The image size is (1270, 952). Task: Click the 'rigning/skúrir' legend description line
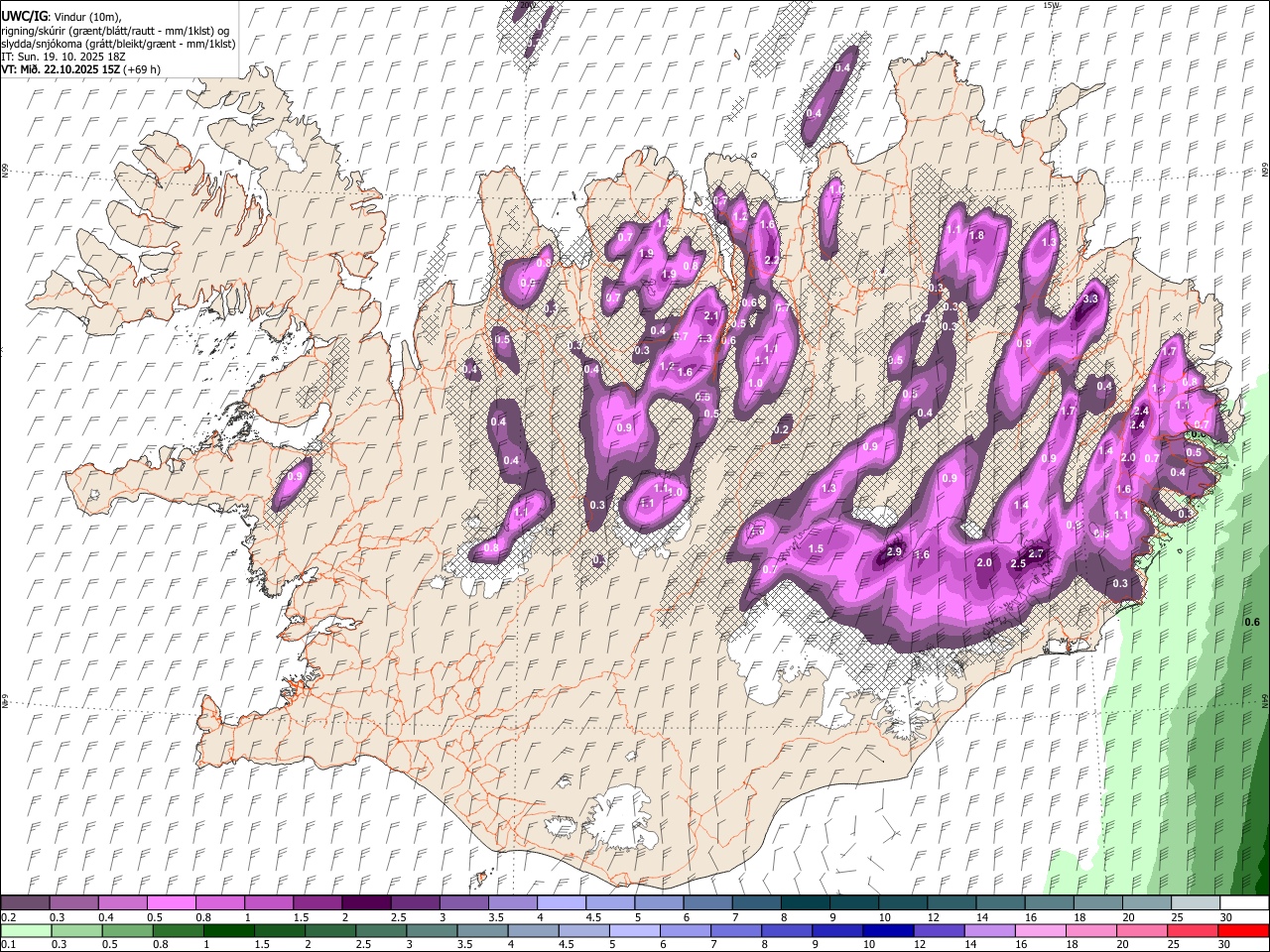pos(115,30)
